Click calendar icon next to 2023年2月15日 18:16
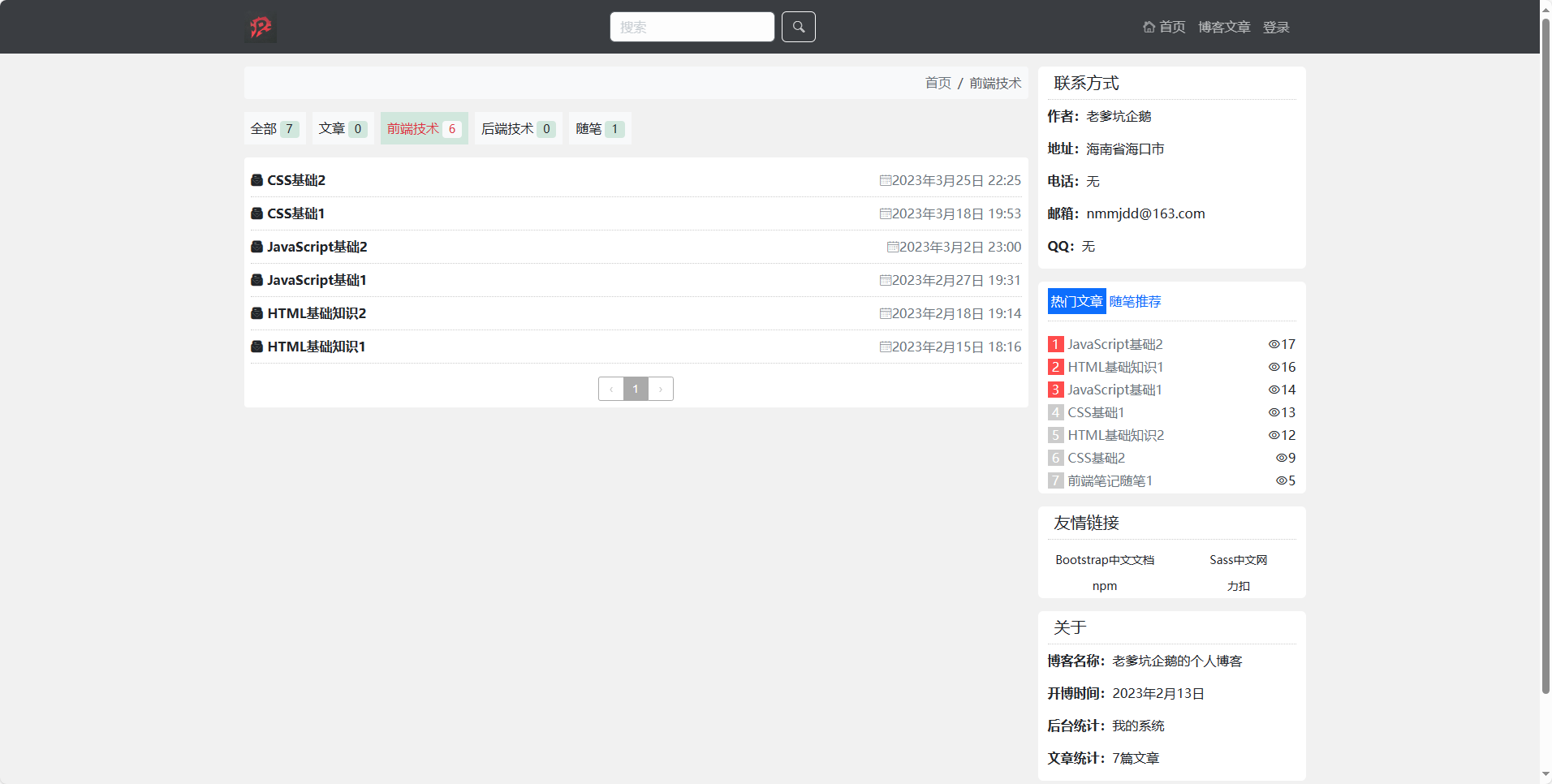The width and height of the screenshot is (1552, 784). (886, 347)
